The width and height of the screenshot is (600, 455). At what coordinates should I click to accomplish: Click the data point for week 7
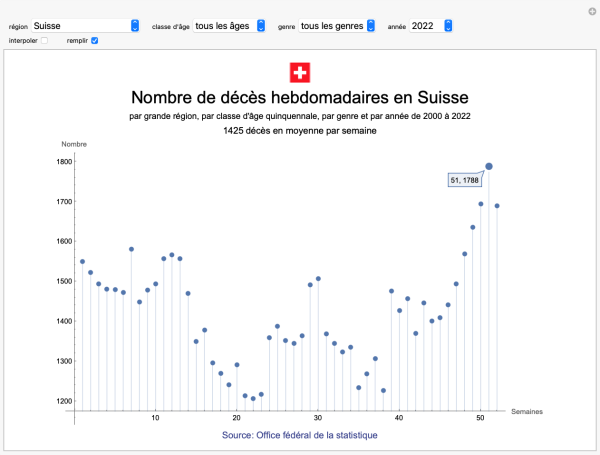(131, 249)
